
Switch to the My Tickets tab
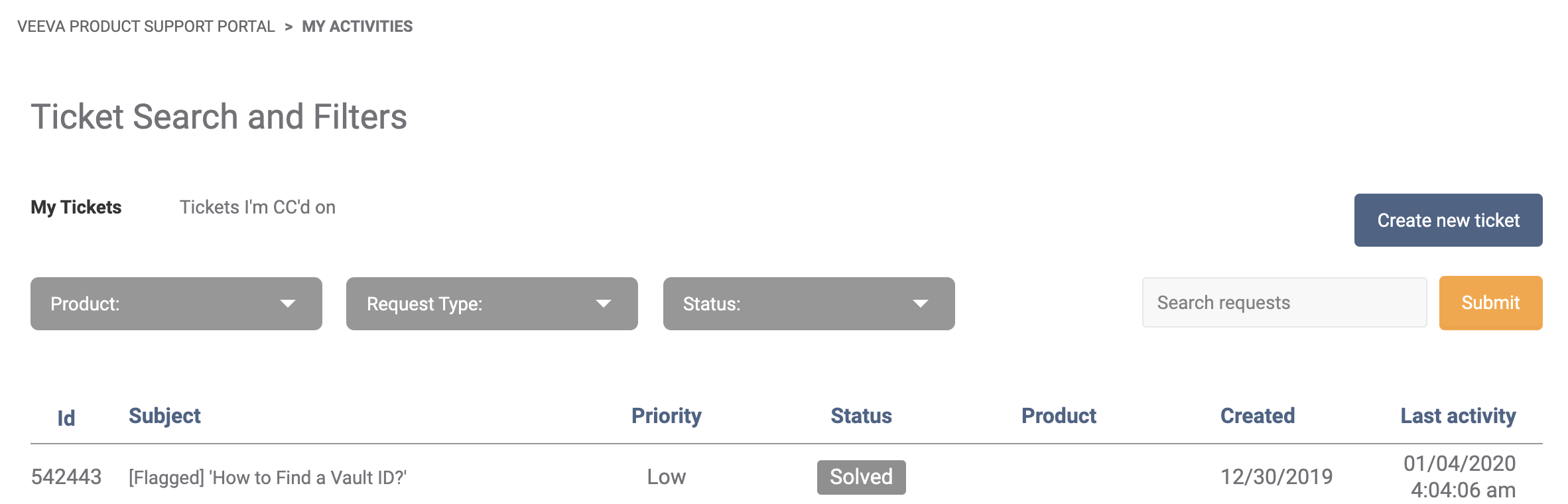pyautogui.click(x=76, y=208)
